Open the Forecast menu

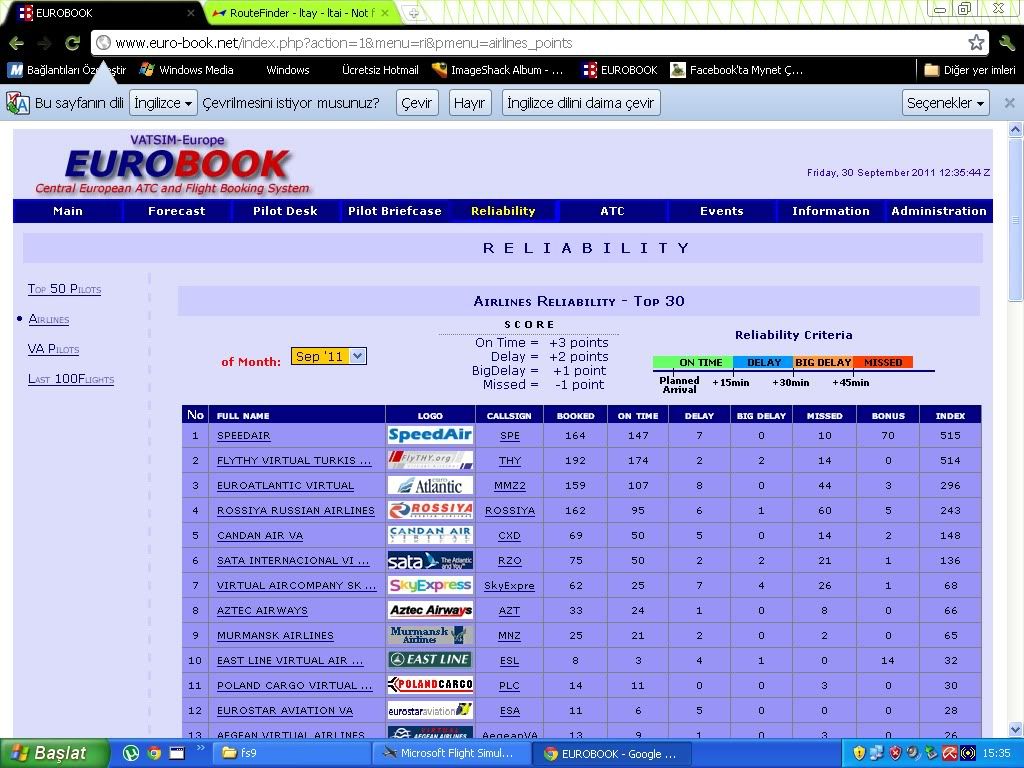coord(176,211)
